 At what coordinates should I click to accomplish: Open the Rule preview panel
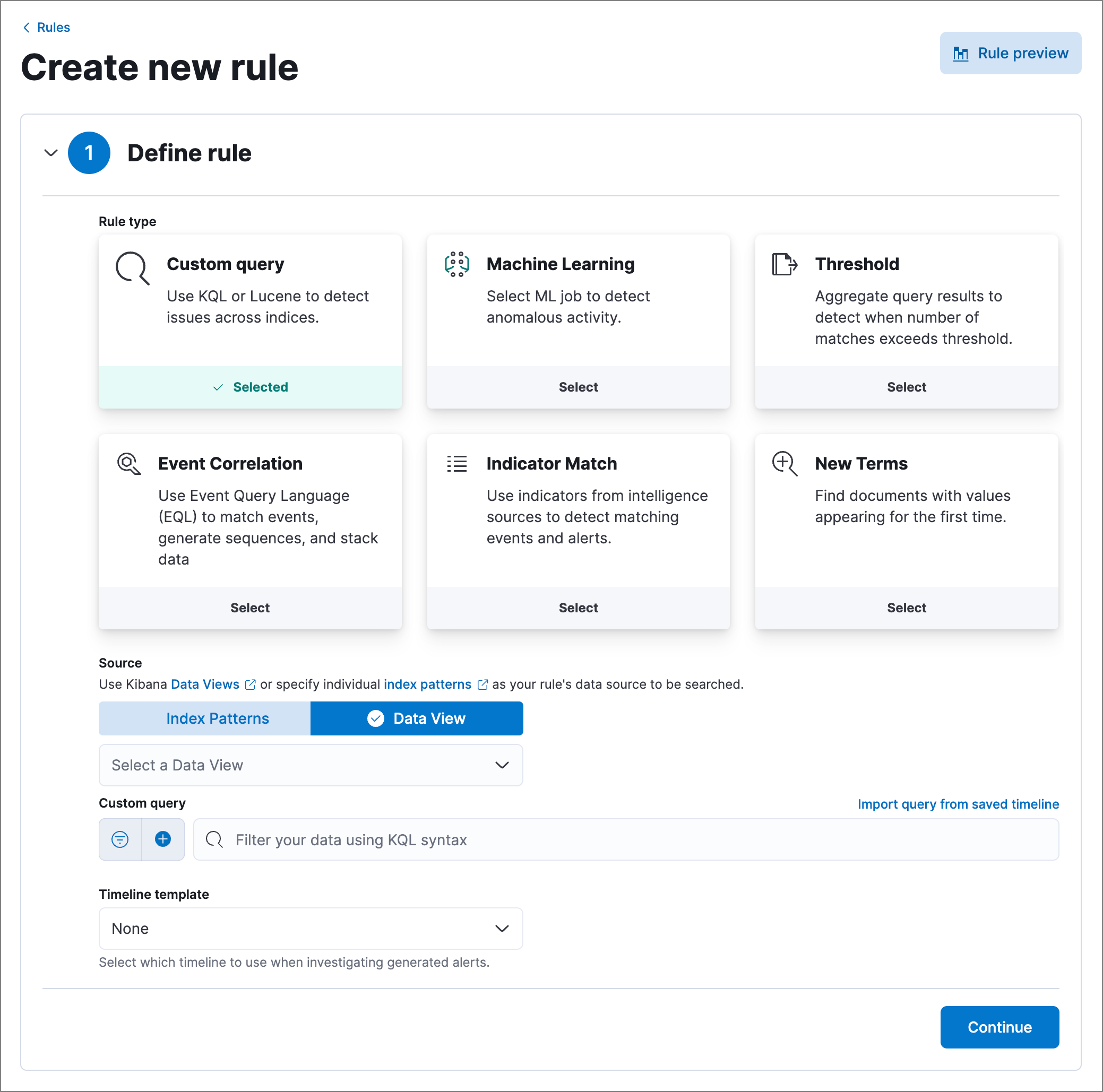coord(1010,53)
